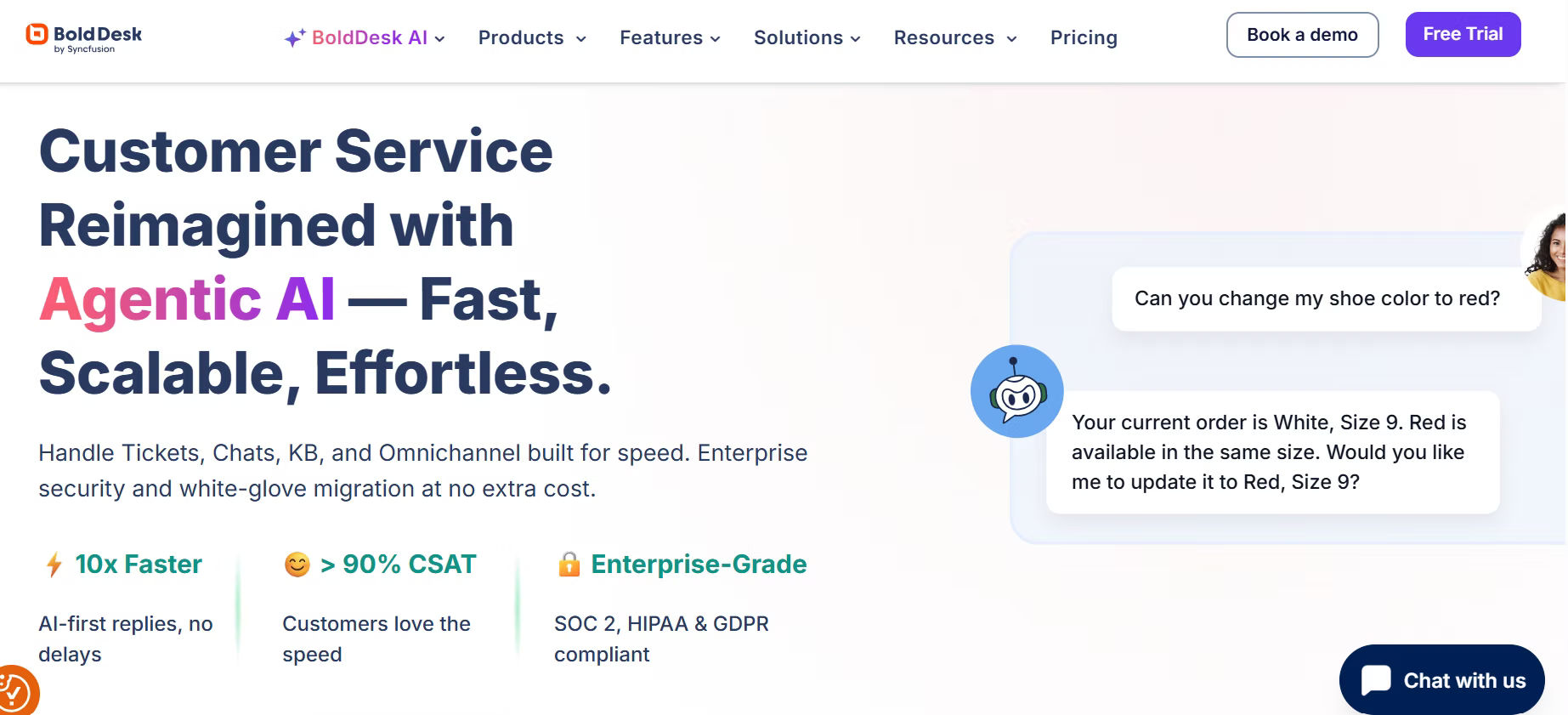Image resolution: width=1568 pixels, height=715 pixels.
Task: Expand the Resources menu chevron
Action: tap(1011, 39)
